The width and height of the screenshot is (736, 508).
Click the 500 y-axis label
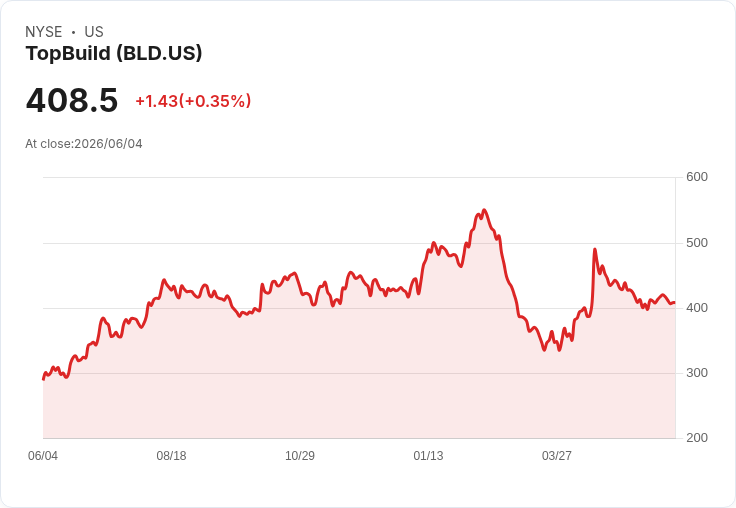[x=697, y=243]
